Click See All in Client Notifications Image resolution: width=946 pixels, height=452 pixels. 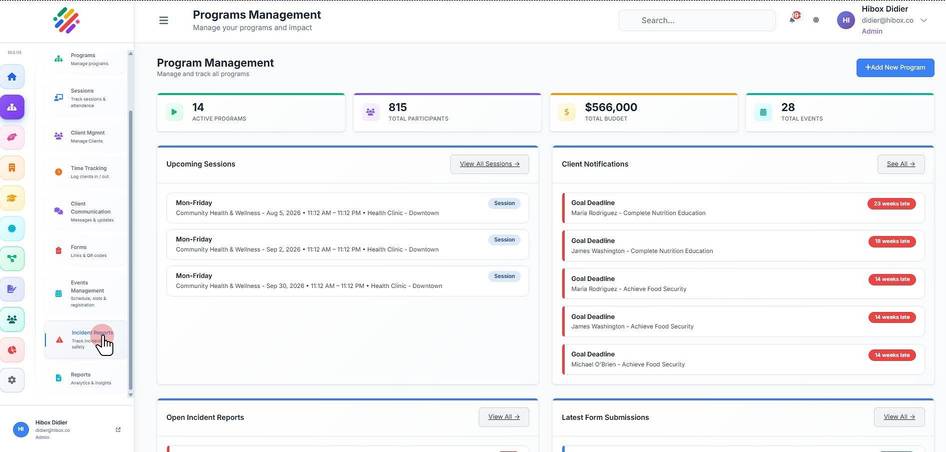(x=901, y=164)
